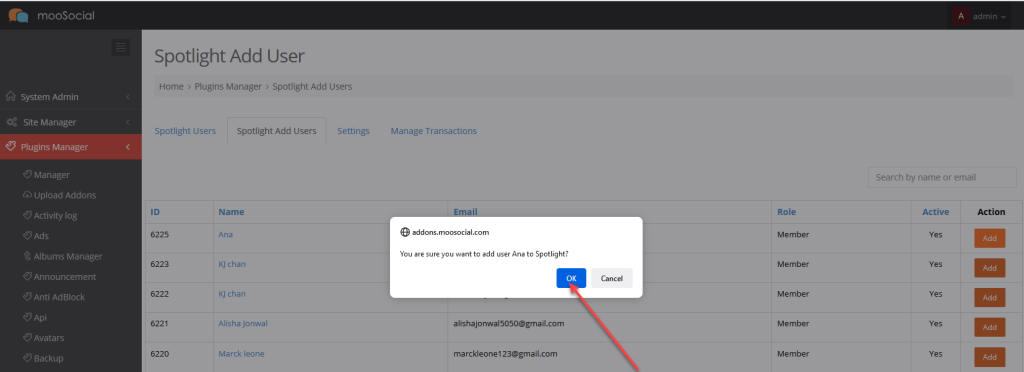Screen dimensions: 1024x372
Task: Click the globe icon in dialog
Action: [x=404, y=232]
